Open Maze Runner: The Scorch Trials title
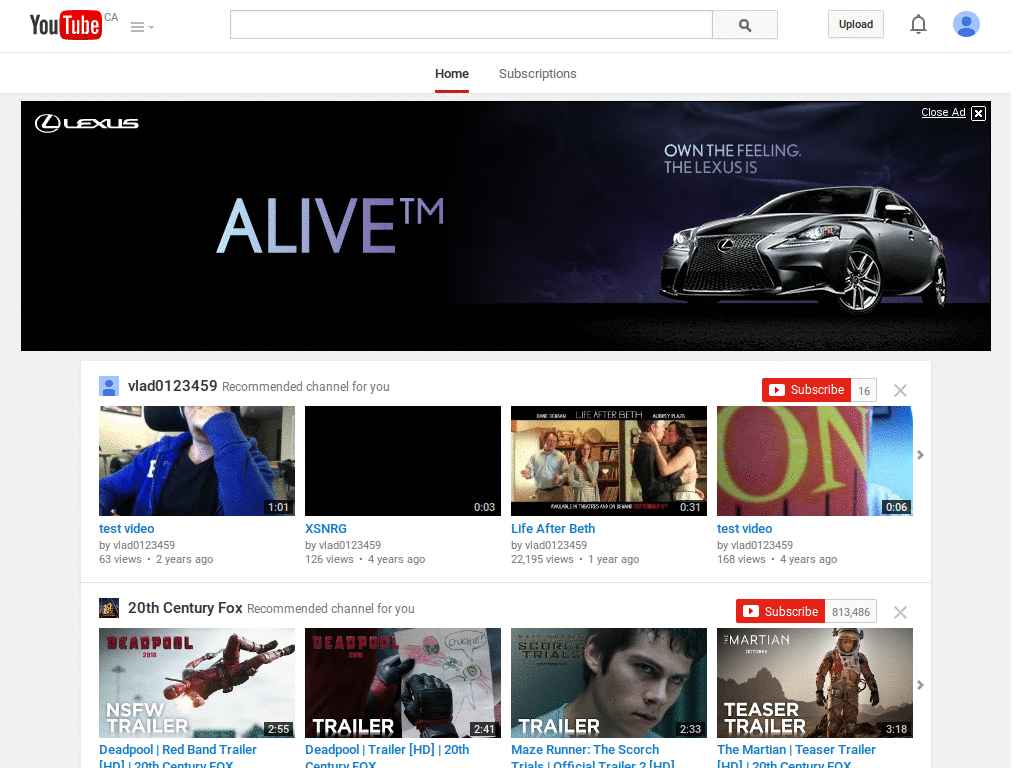This screenshot has width=1024, height=768. coord(592,756)
